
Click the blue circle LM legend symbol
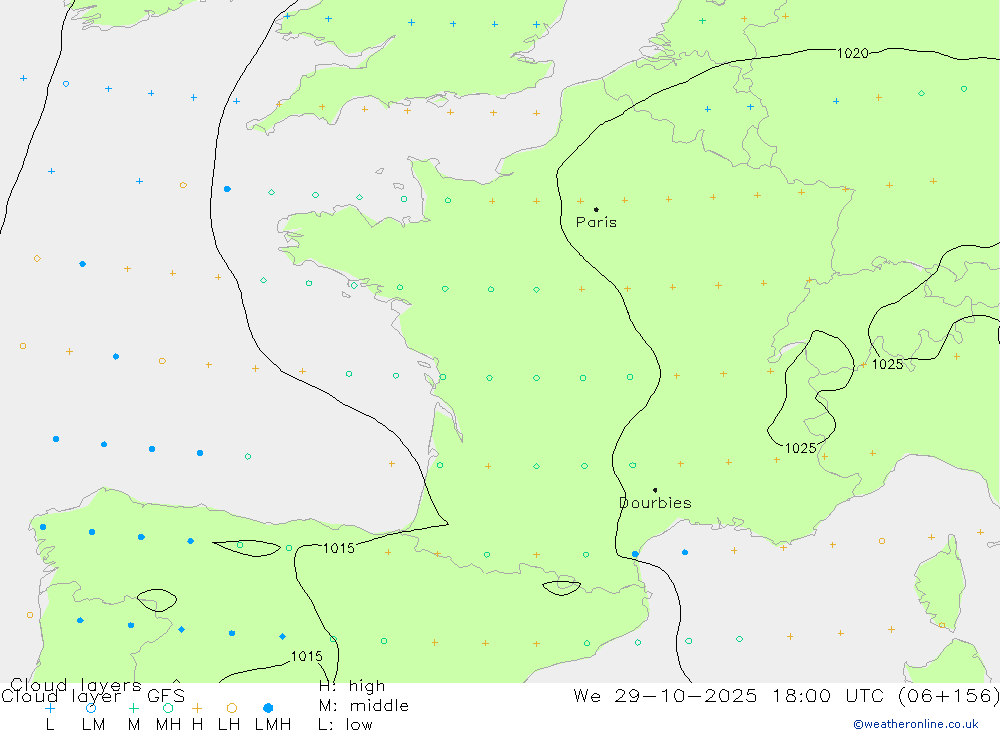pyautogui.click(x=91, y=708)
